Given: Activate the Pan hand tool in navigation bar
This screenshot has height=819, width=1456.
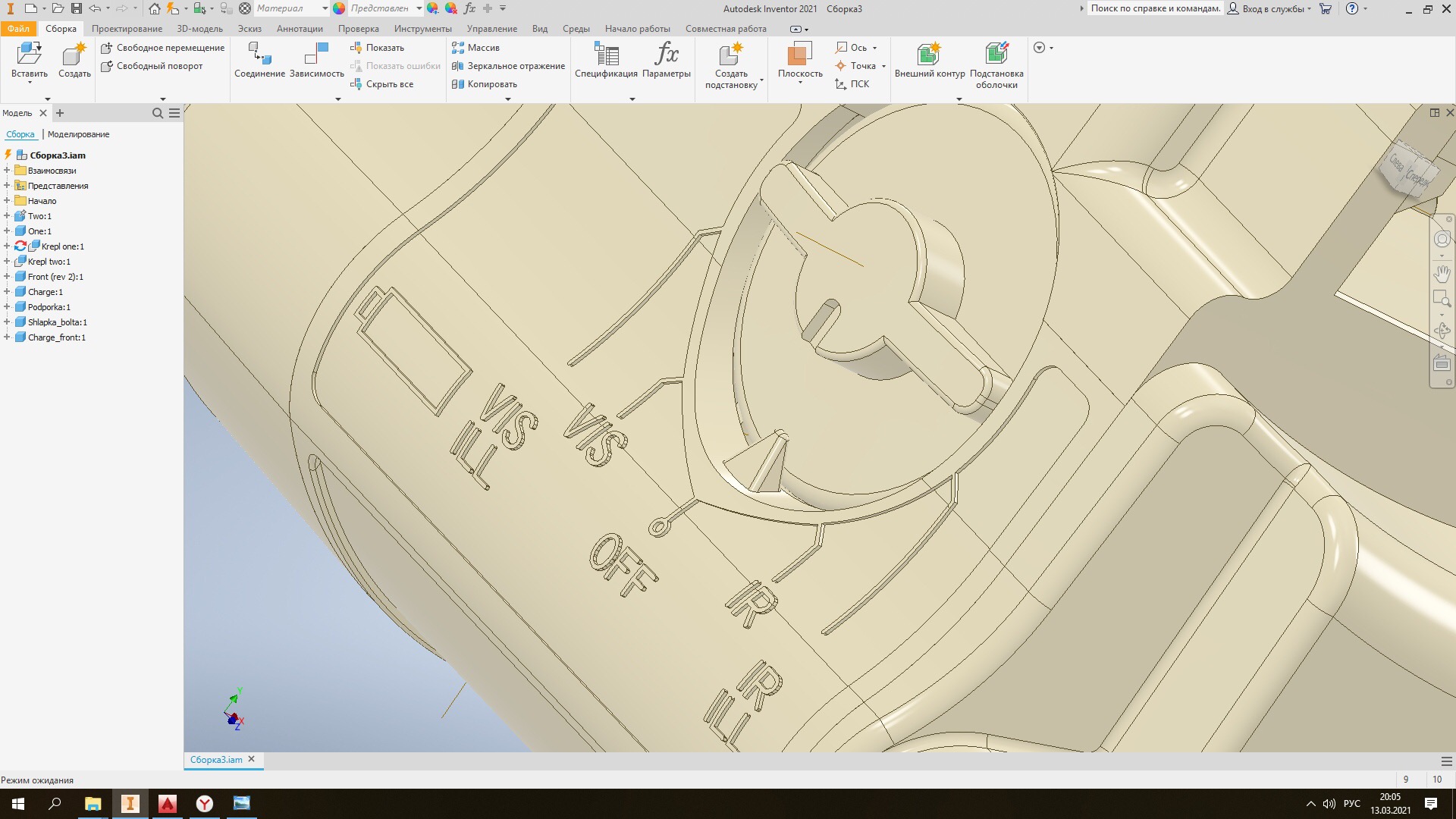Looking at the screenshot, I should point(1442,273).
